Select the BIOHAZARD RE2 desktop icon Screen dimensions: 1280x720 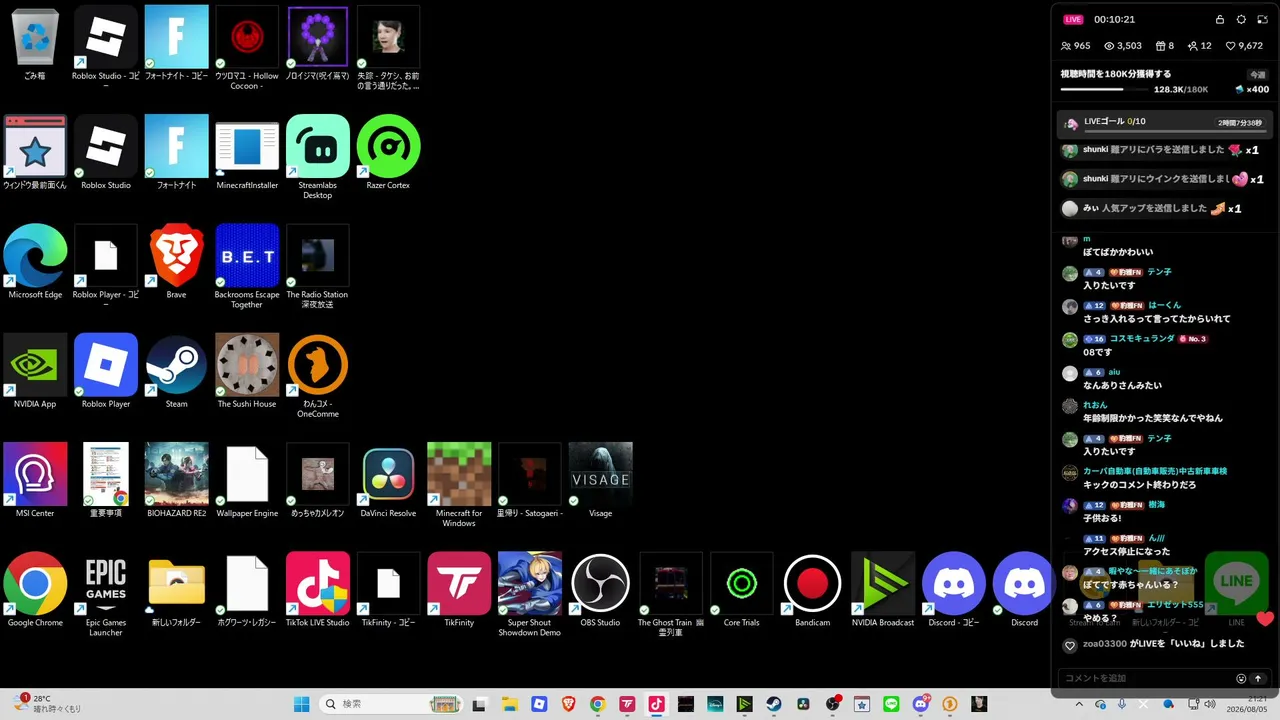[176, 481]
